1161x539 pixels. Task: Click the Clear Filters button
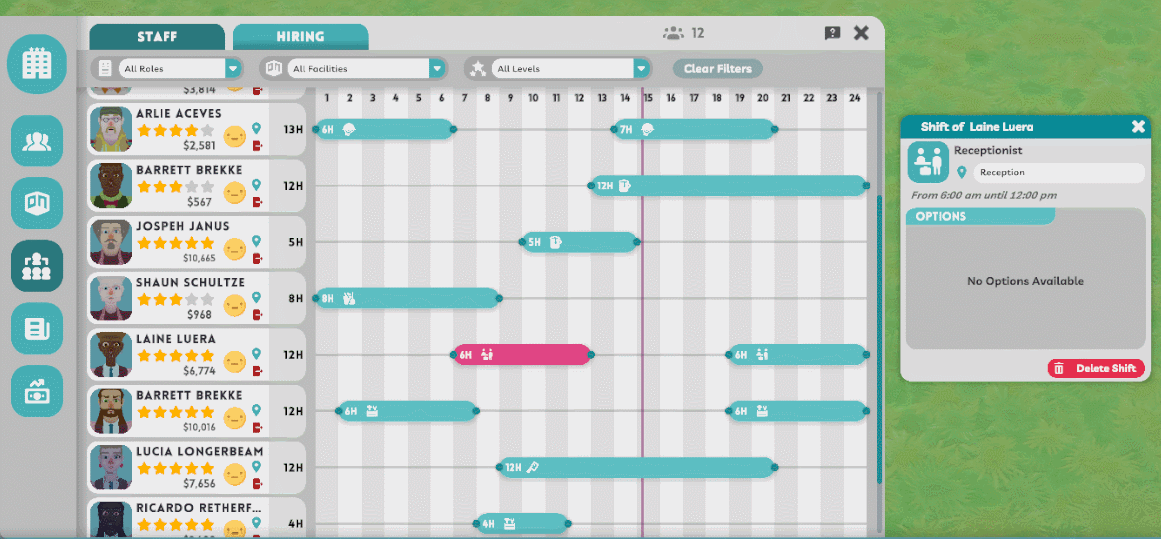point(718,69)
